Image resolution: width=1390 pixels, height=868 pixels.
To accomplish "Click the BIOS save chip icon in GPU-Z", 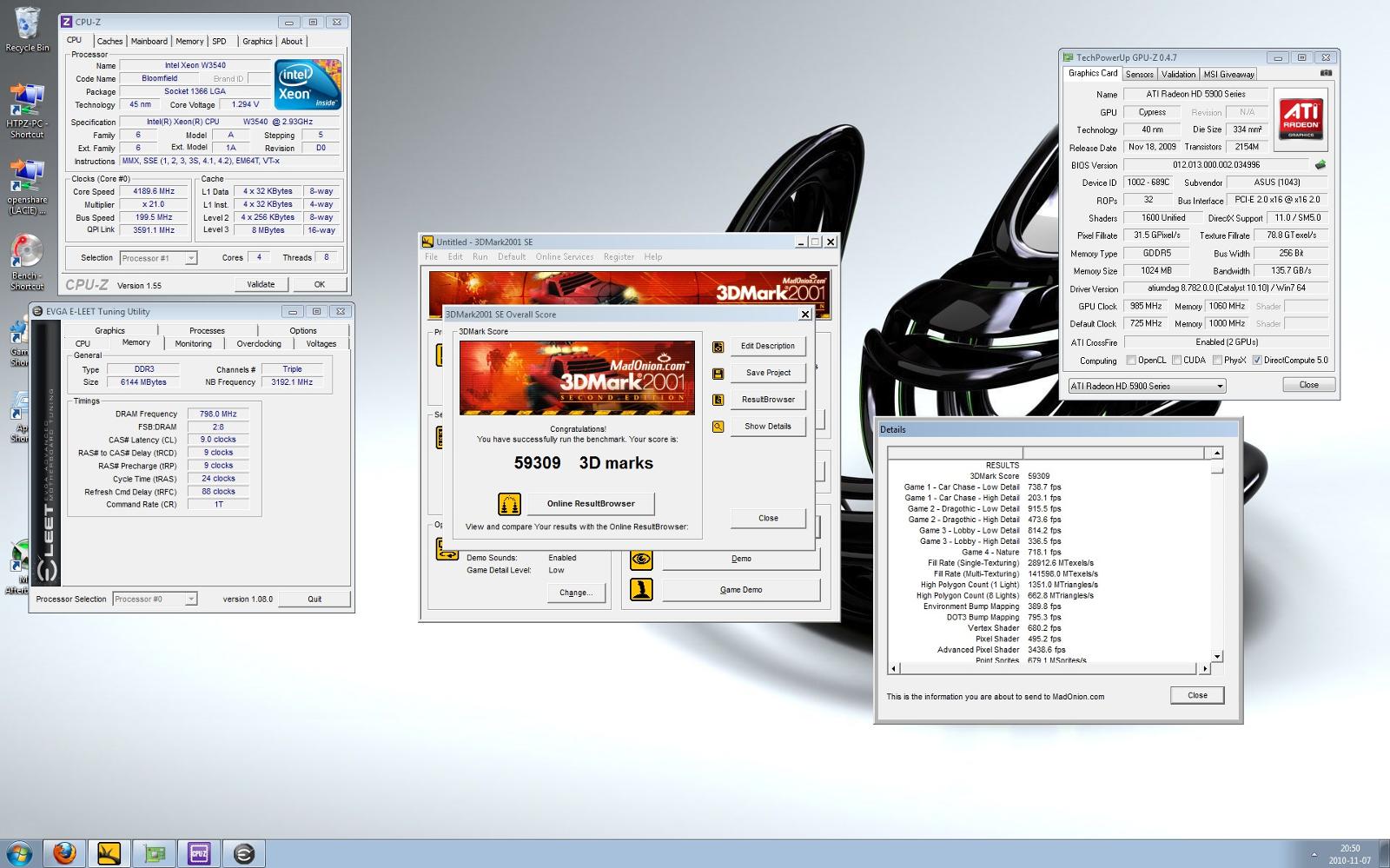I will pos(1320,165).
